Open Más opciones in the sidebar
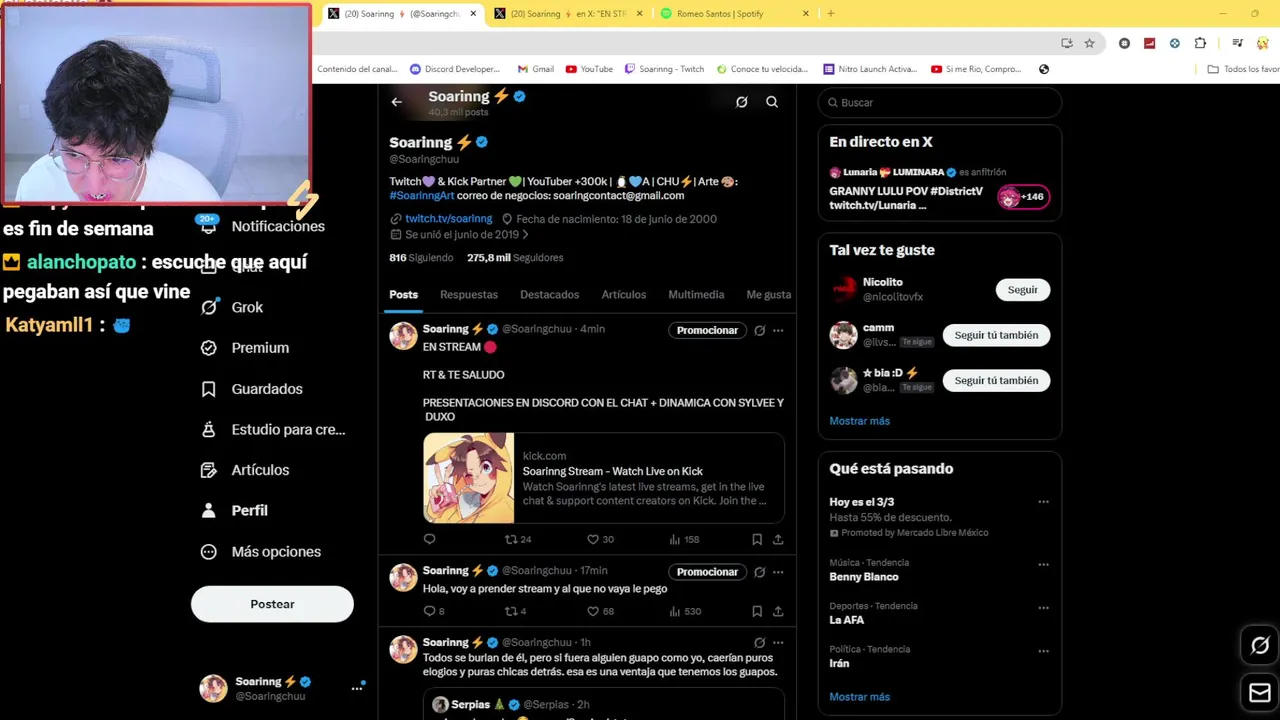Screen dimensions: 1280x720 point(261,552)
